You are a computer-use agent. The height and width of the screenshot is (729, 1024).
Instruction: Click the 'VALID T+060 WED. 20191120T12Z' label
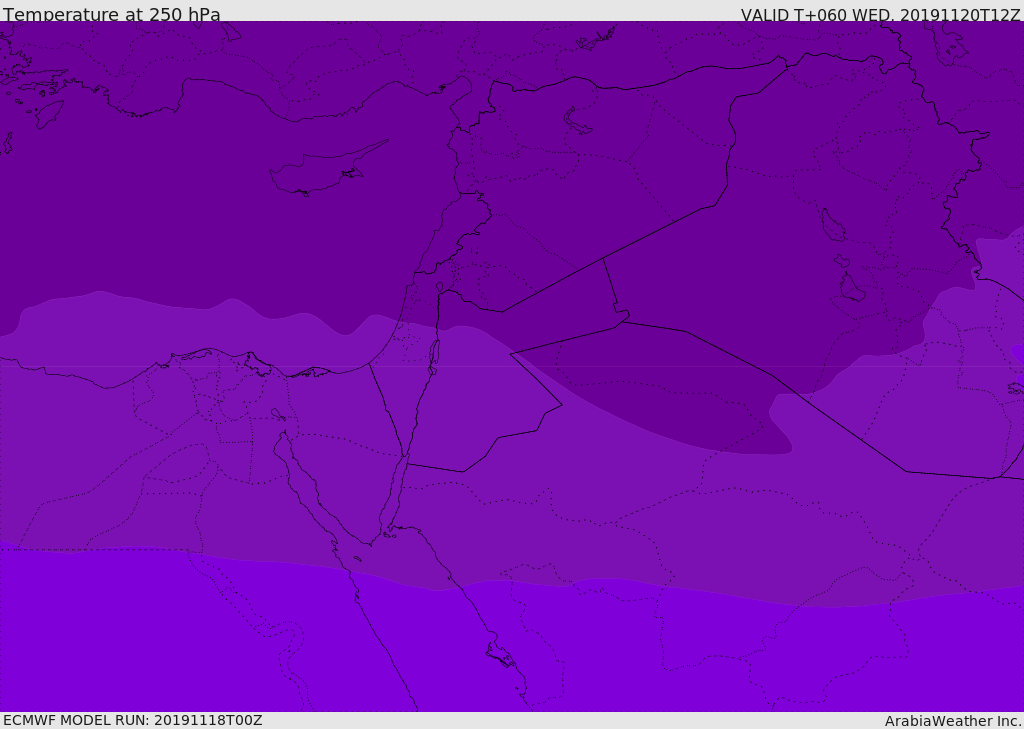[880, 14]
